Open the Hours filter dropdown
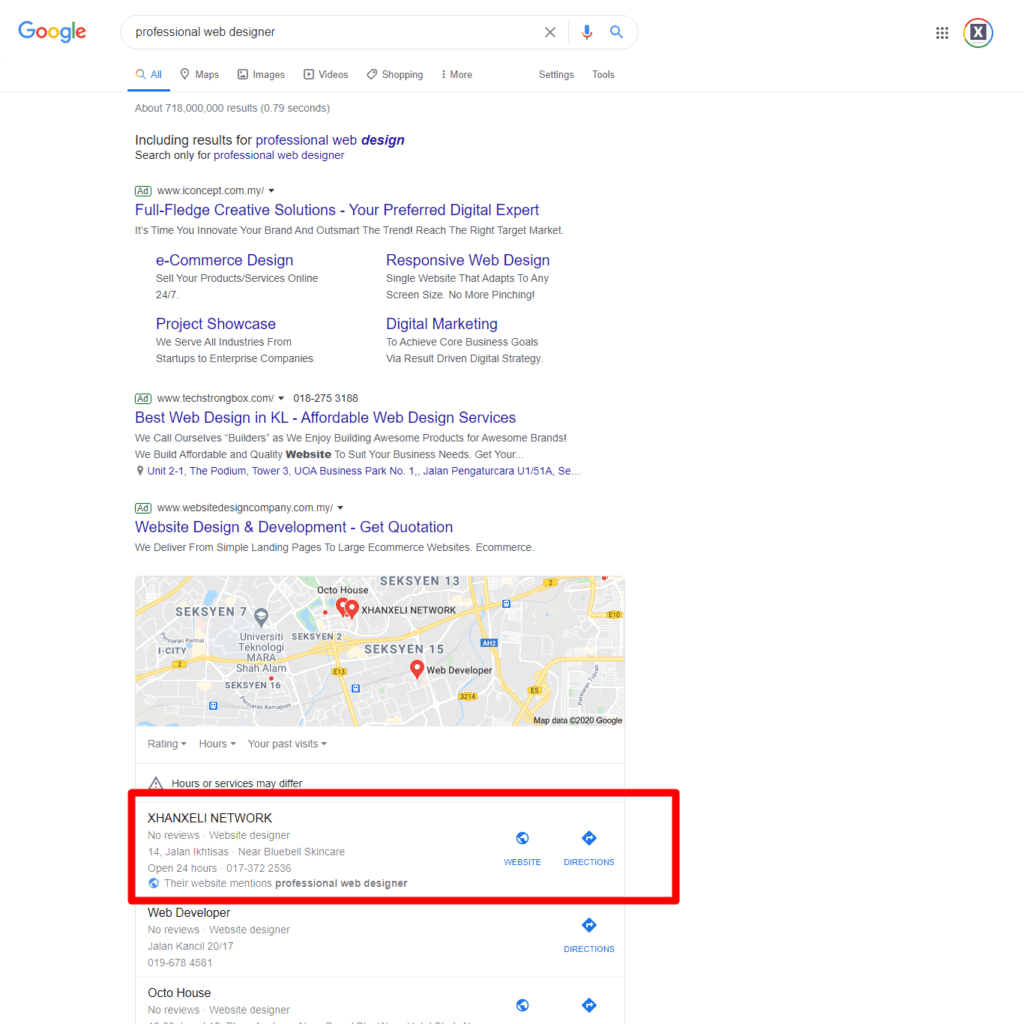This screenshot has width=1024, height=1024. coord(217,744)
